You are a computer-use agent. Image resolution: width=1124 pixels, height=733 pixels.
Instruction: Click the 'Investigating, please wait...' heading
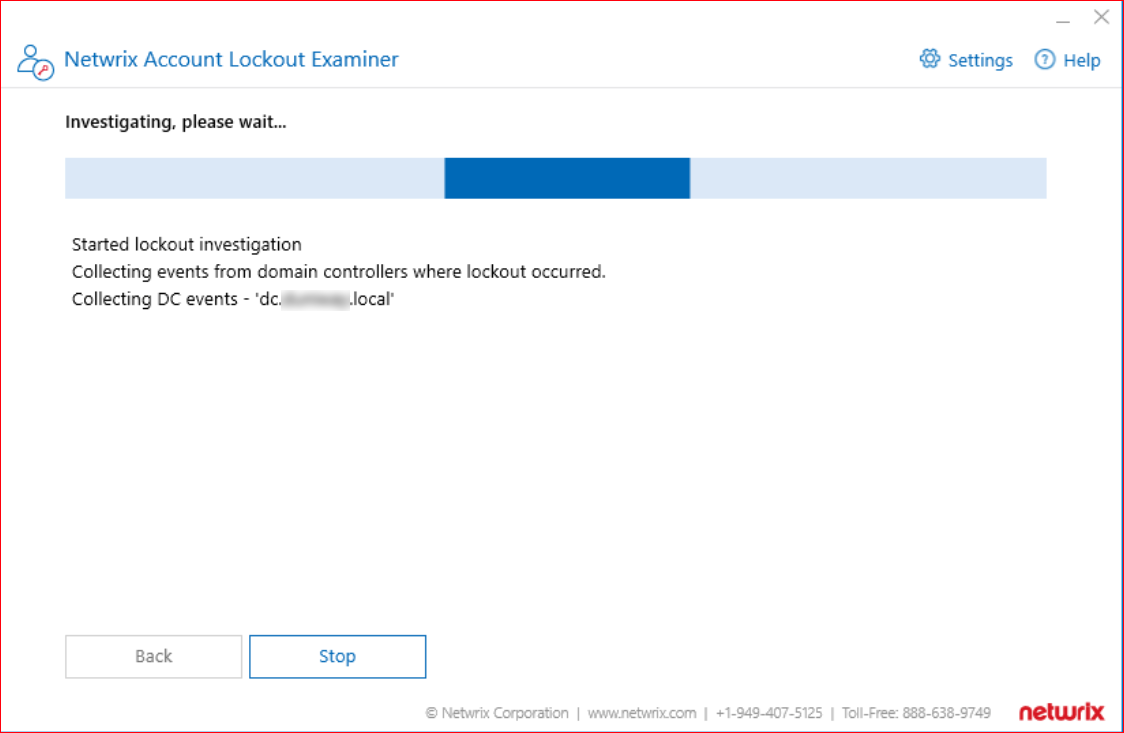click(176, 122)
